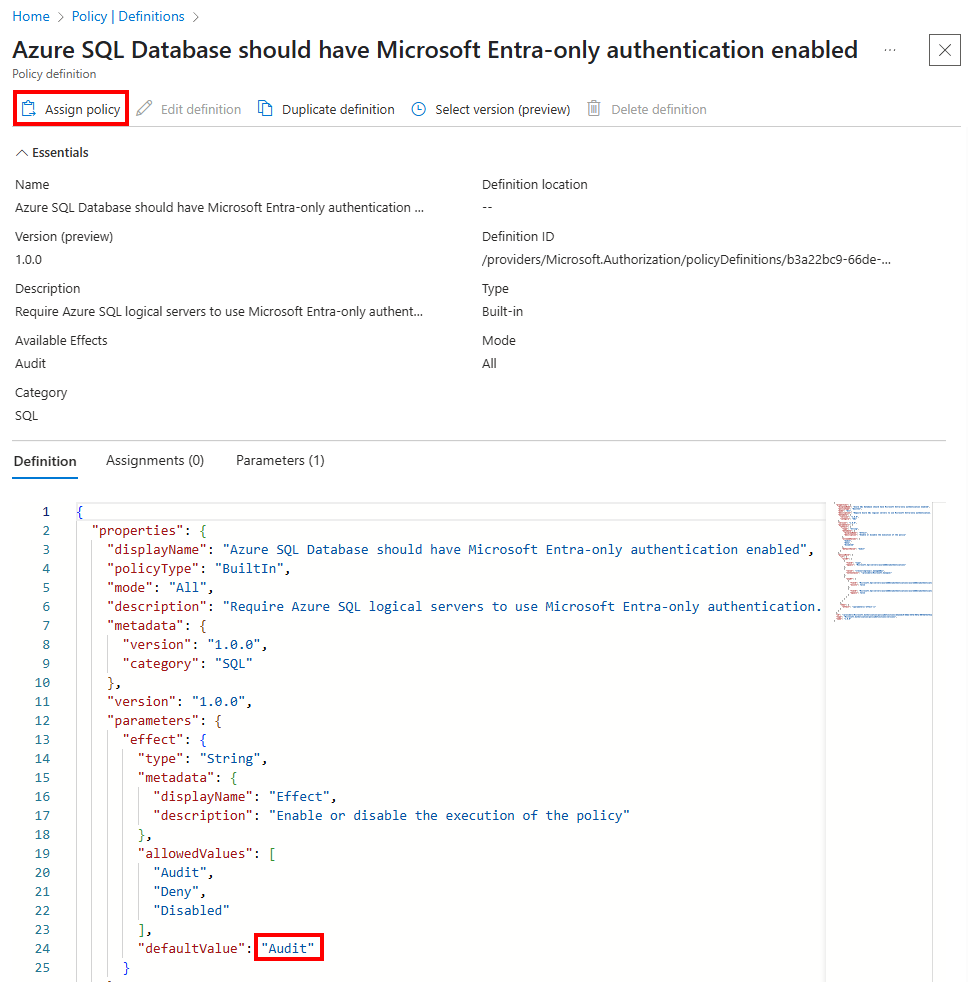Click the close X icon
This screenshot has height=982, width=968.
click(944, 50)
